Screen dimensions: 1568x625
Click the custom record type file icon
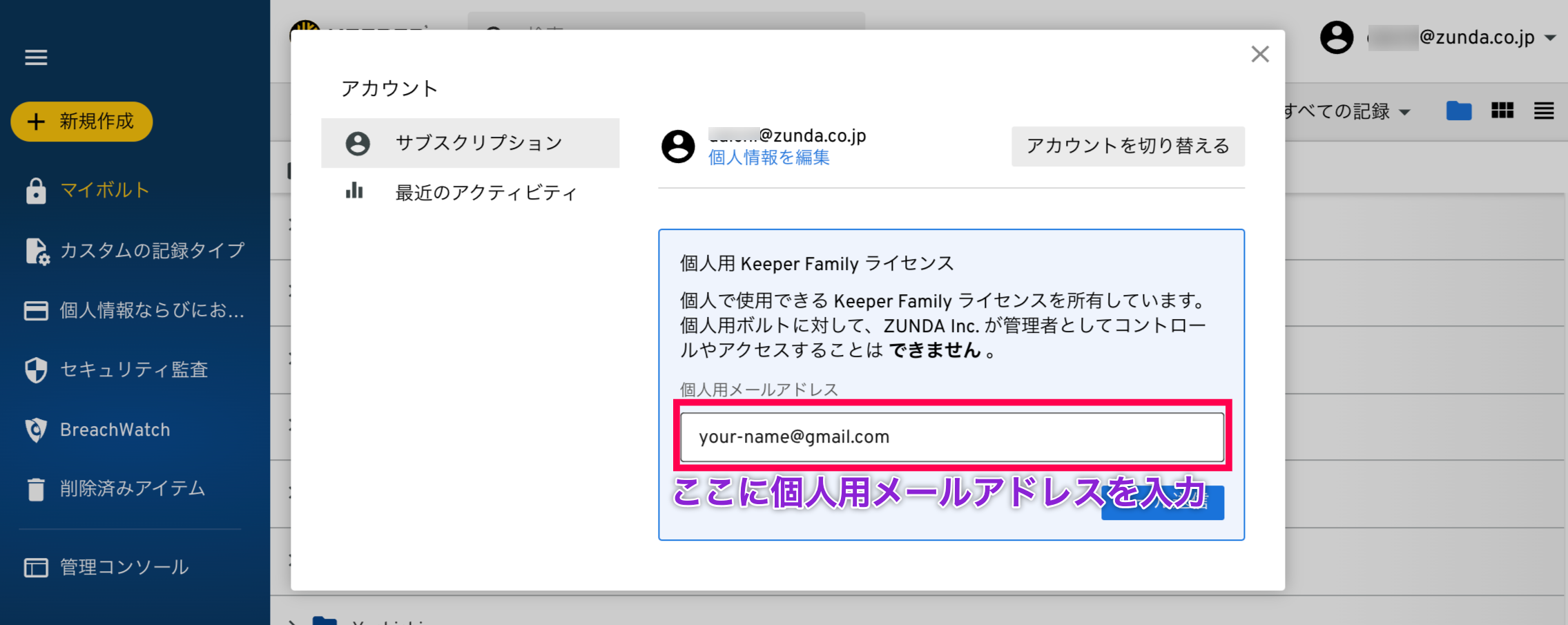pos(37,251)
